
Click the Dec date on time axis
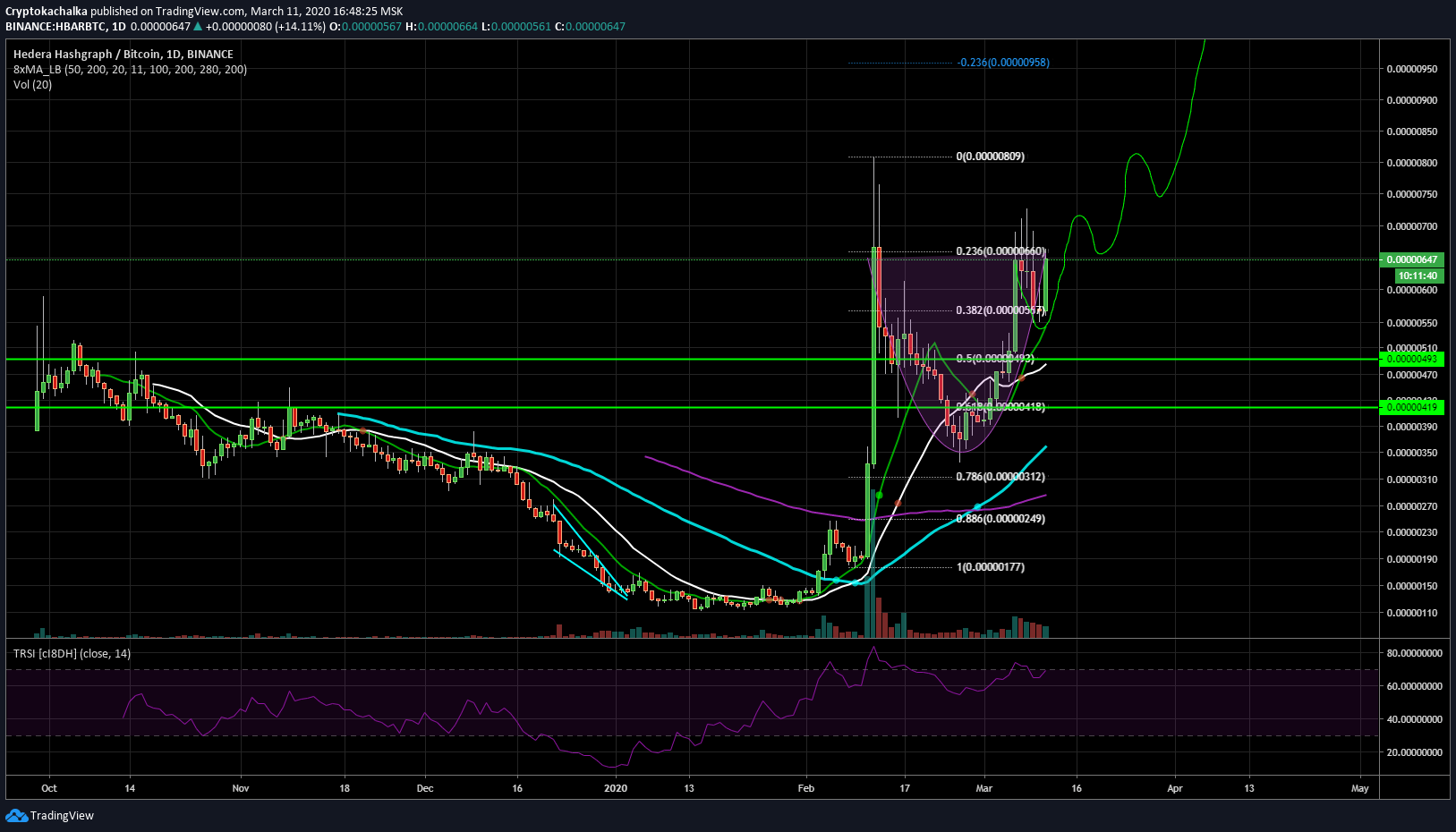425,788
